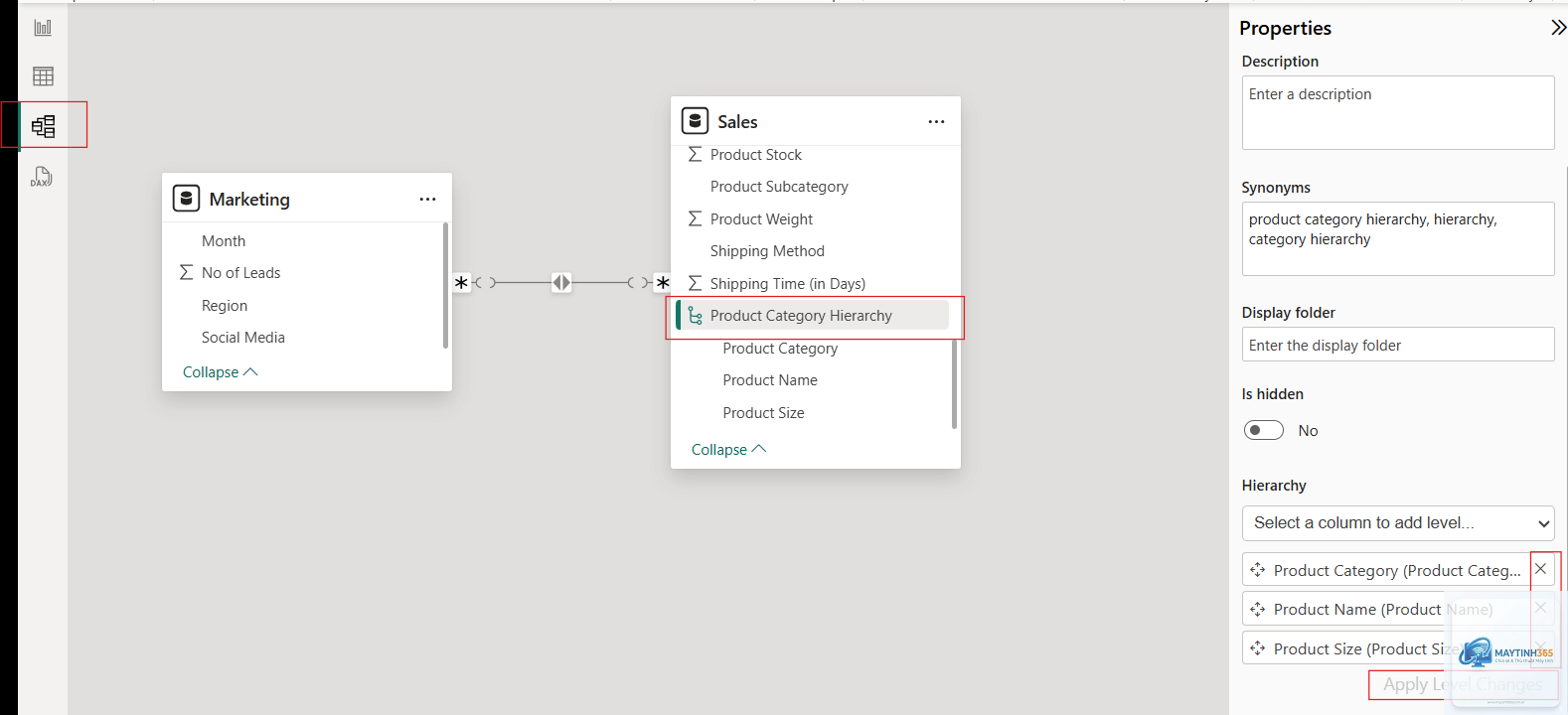Image resolution: width=1568 pixels, height=715 pixels.
Task: Click move handle of Product Size level
Action: (1258, 648)
